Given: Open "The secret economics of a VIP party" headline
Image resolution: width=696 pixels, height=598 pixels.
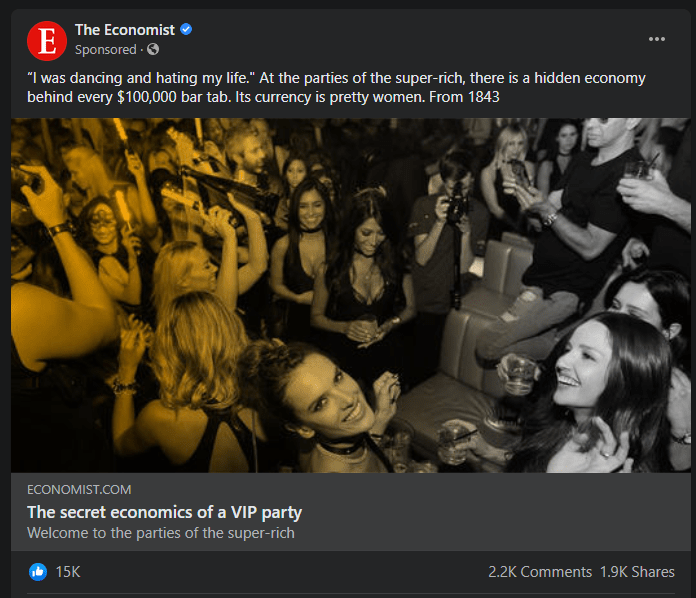Looking at the screenshot, I should pos(164,512).
